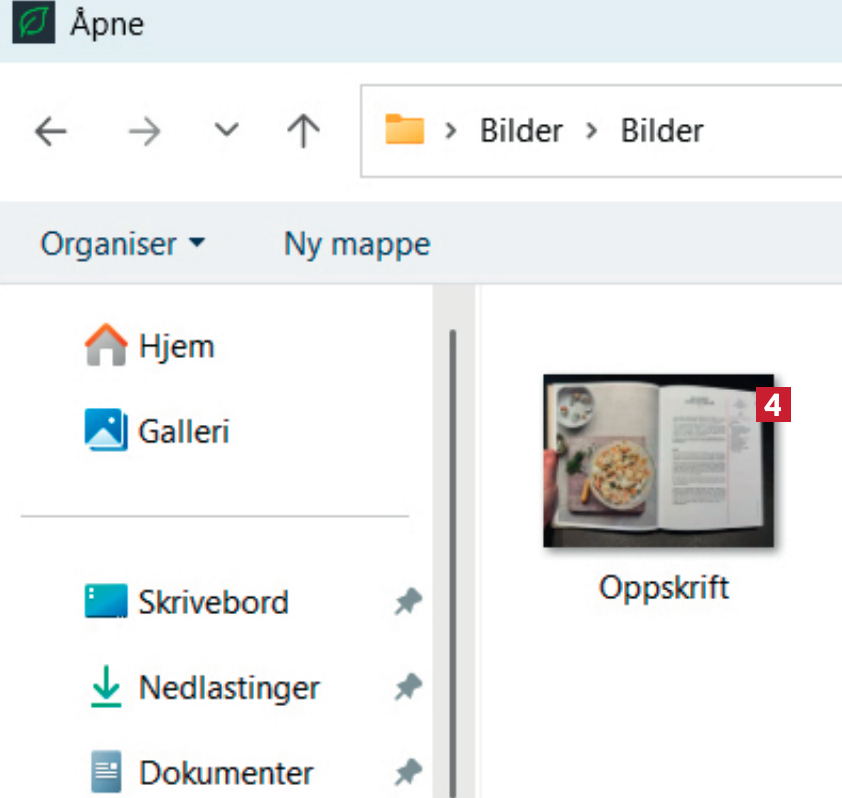Click the navigation pane vertical scrollbar
This screenshot has width=842, height=798.
453,550
